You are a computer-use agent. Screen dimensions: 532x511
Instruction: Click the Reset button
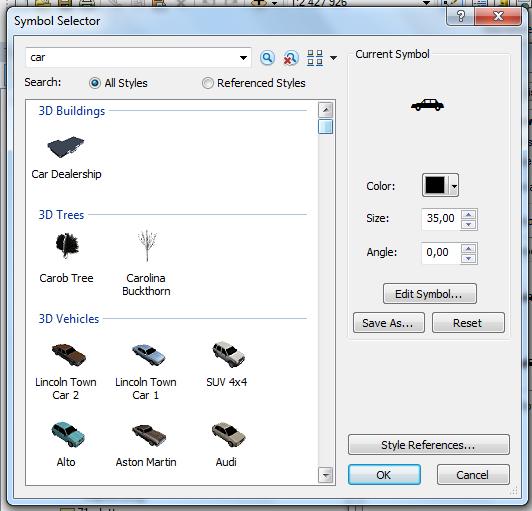pyautogui.click(x=468, y=323)
